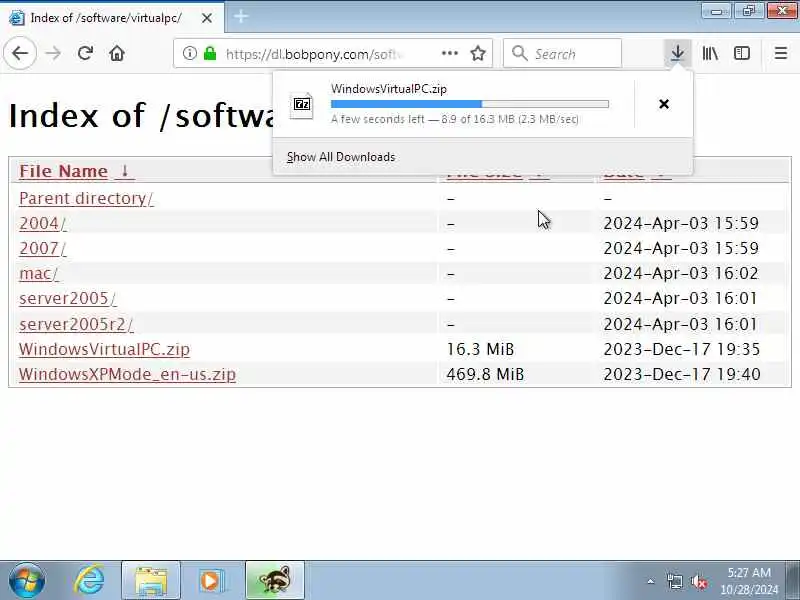Open the Parent directory link
The height and width of the screenshot is (600, 800).
pyautogui.click(x=86, y=198)
